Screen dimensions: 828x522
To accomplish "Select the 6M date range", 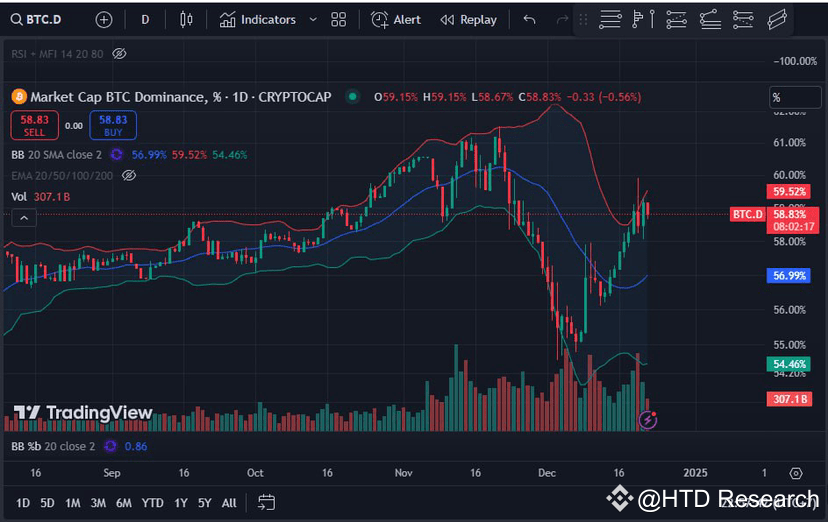I will click(124, 503).
